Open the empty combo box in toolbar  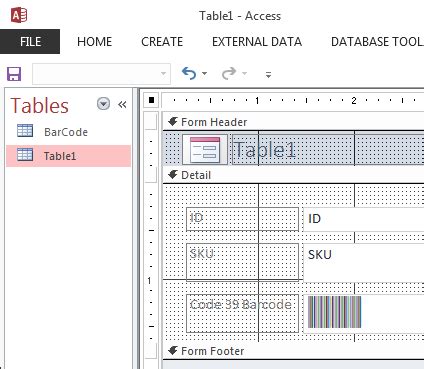(101, 74)
